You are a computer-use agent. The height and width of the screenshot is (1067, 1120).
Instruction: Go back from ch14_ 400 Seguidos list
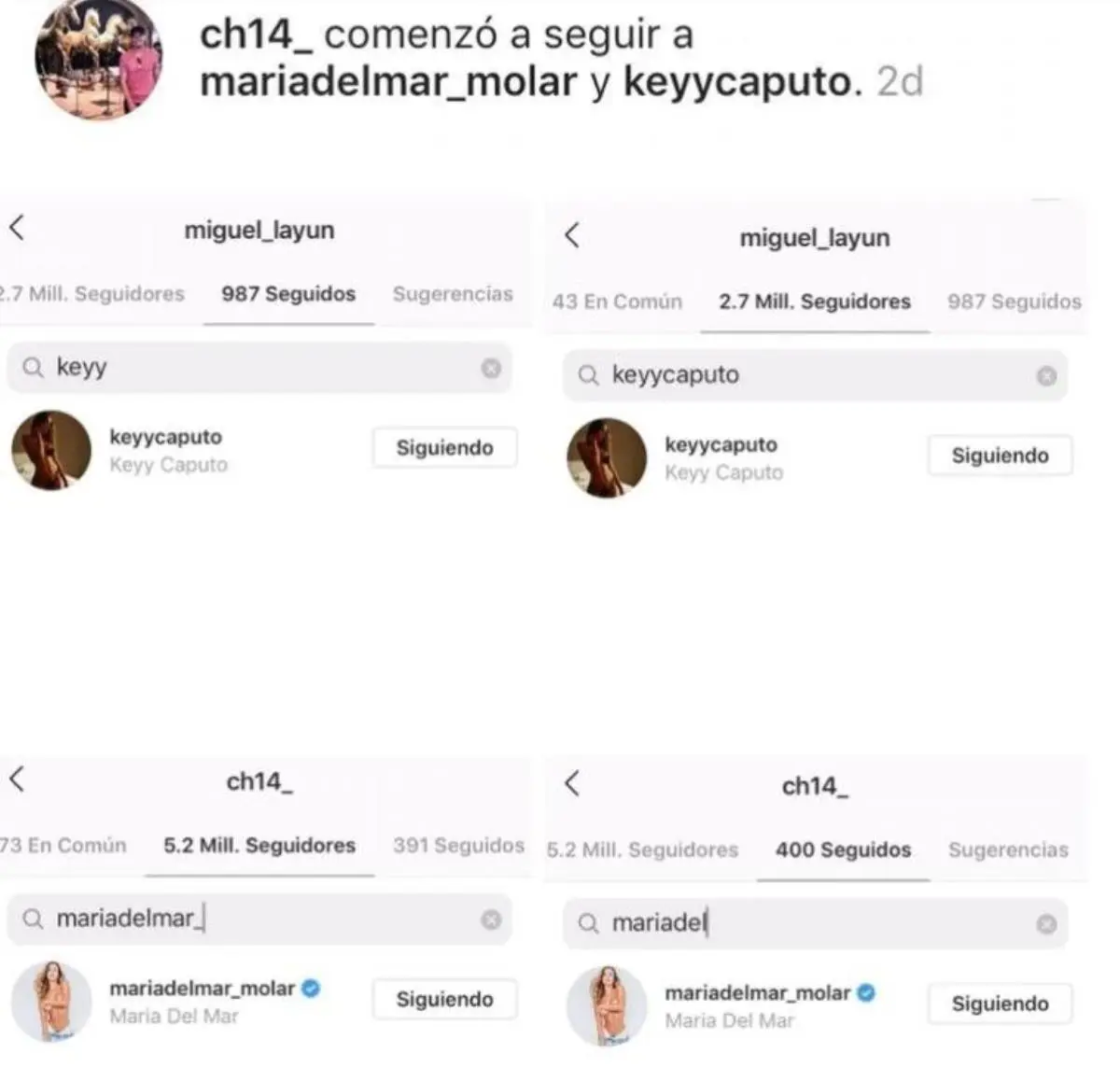coord(572,783)
